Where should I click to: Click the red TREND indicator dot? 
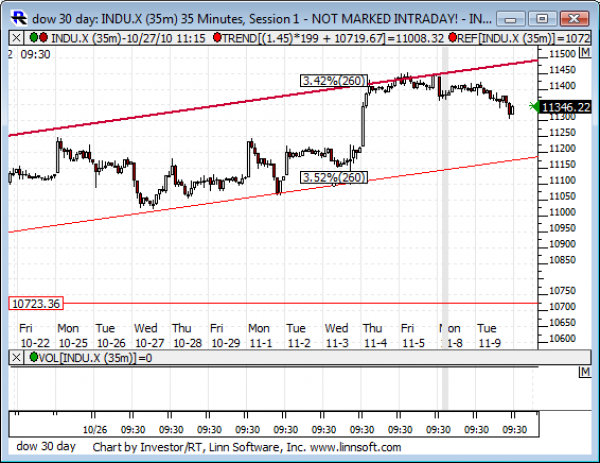[x=217, y=37]
